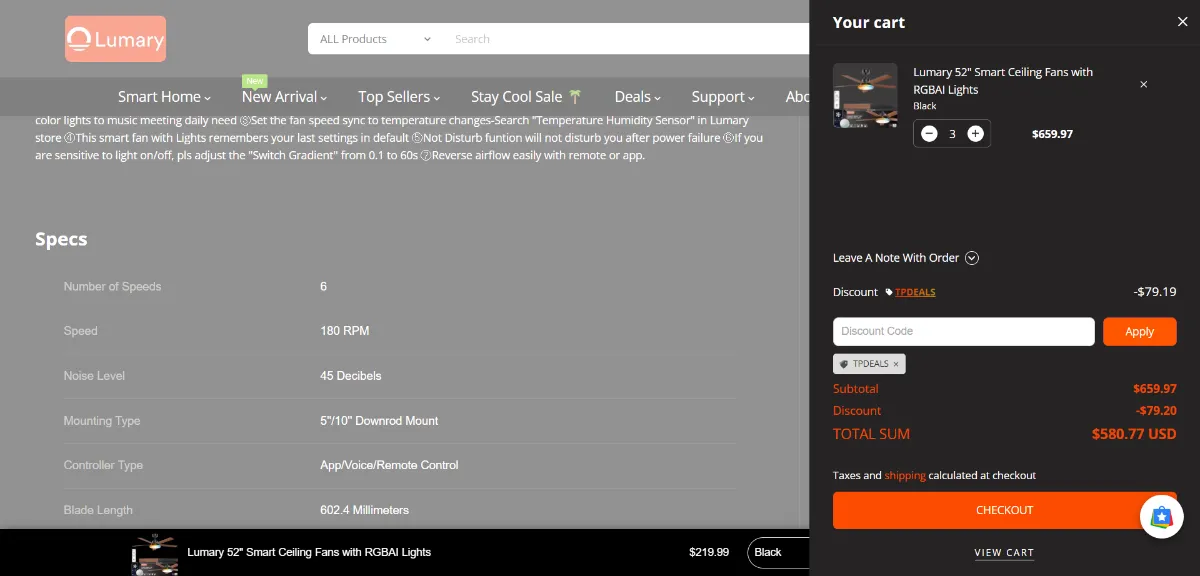Image resolution: width=1200 pixels, height=576 pixels.
Task: Open the VIEW CART link
Action: click(1004, 553)
